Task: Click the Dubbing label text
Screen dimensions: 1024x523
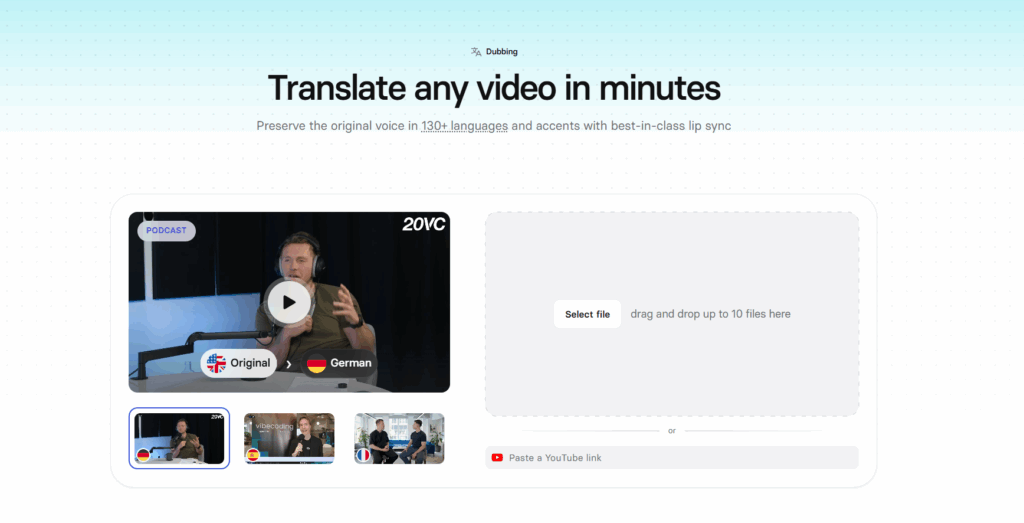Action: click(x=502, y=52)
